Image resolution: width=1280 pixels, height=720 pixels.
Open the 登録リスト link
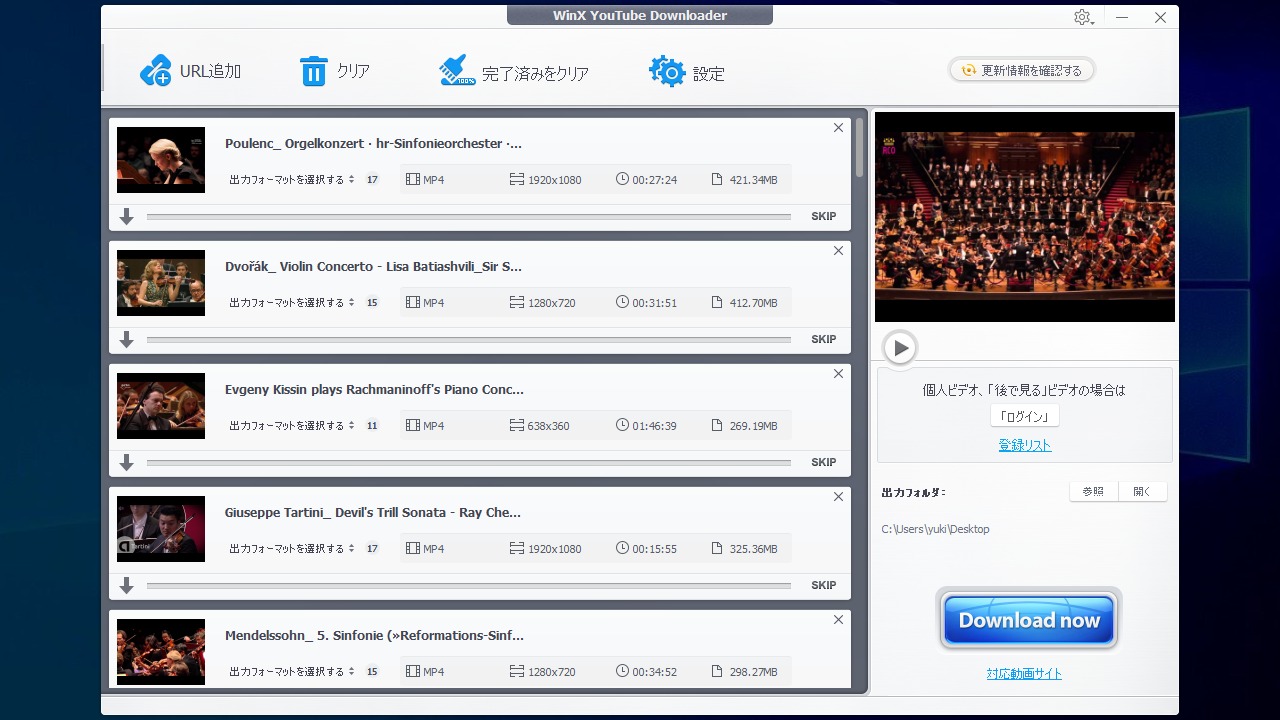1025,445
